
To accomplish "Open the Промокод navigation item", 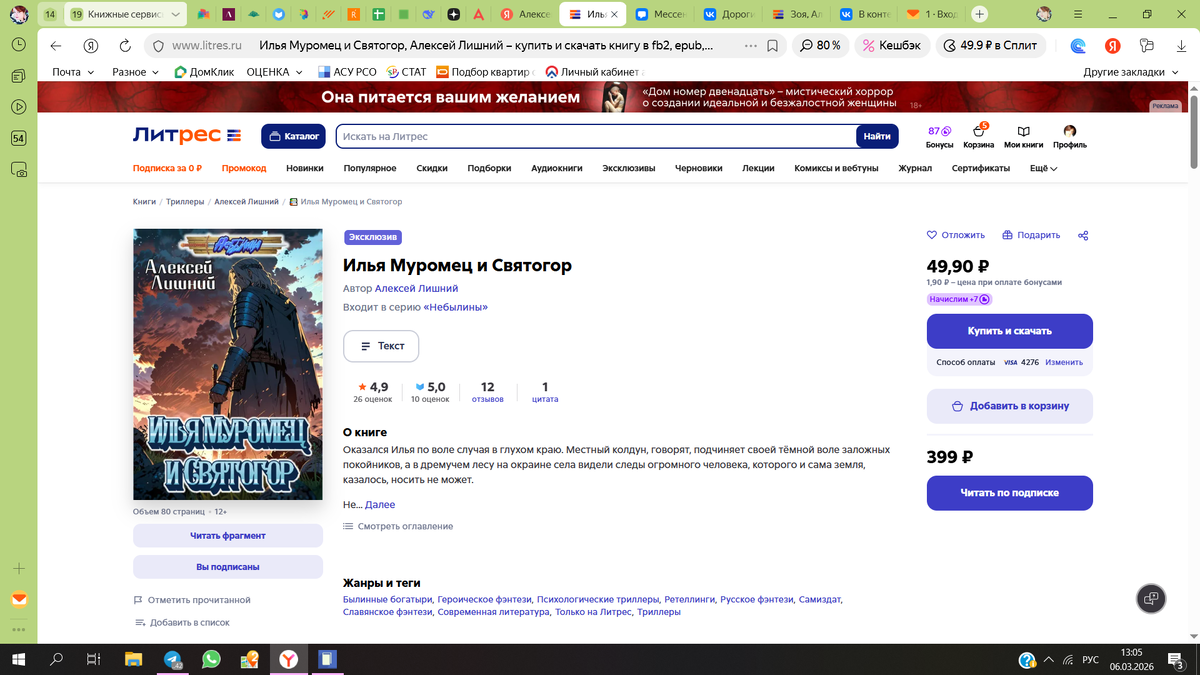I will [x=244, y=168].
